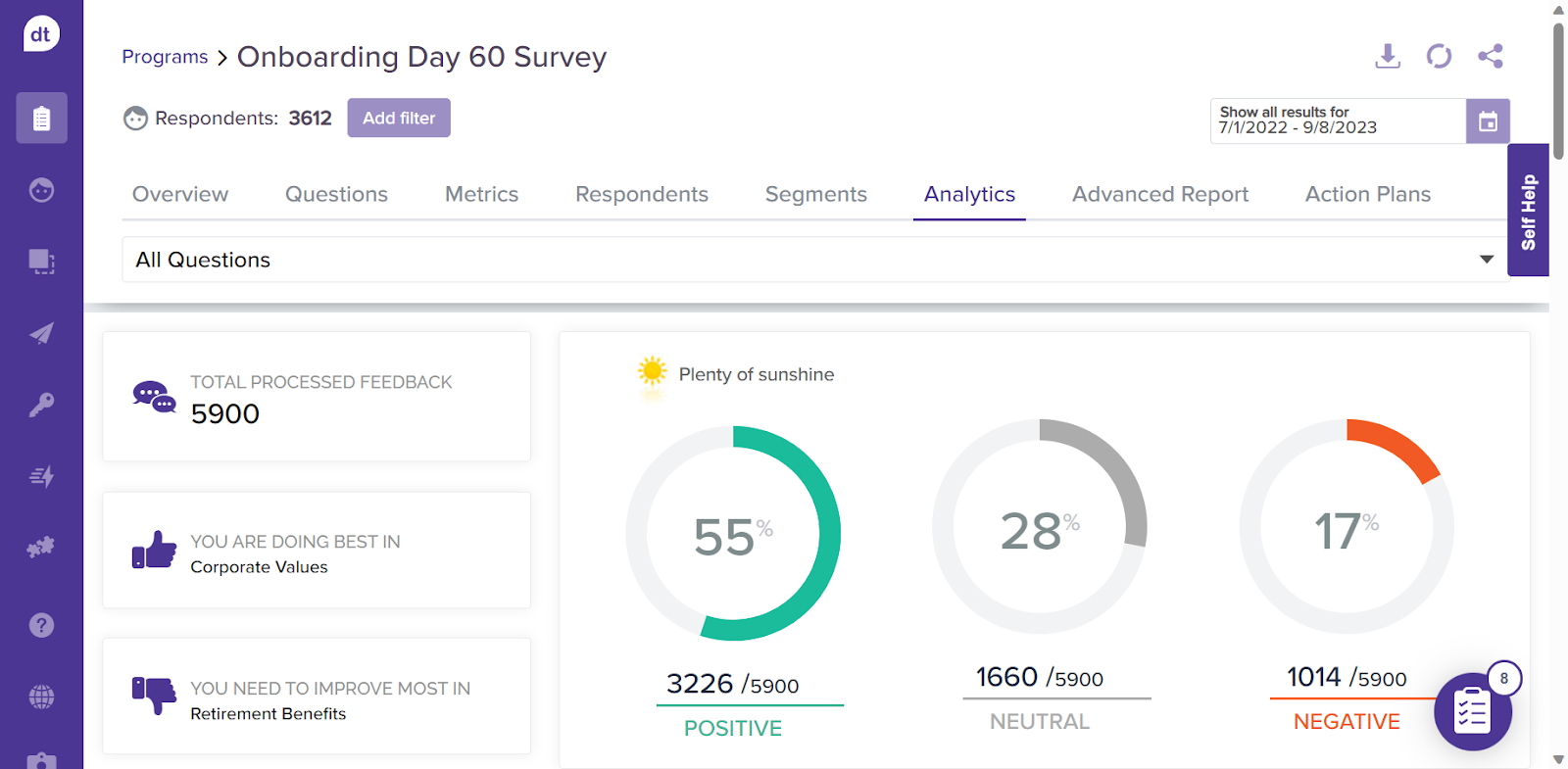Open the Advanced Report tab
Screen dimensions: 1568x769
click(x=1159, y=194)
